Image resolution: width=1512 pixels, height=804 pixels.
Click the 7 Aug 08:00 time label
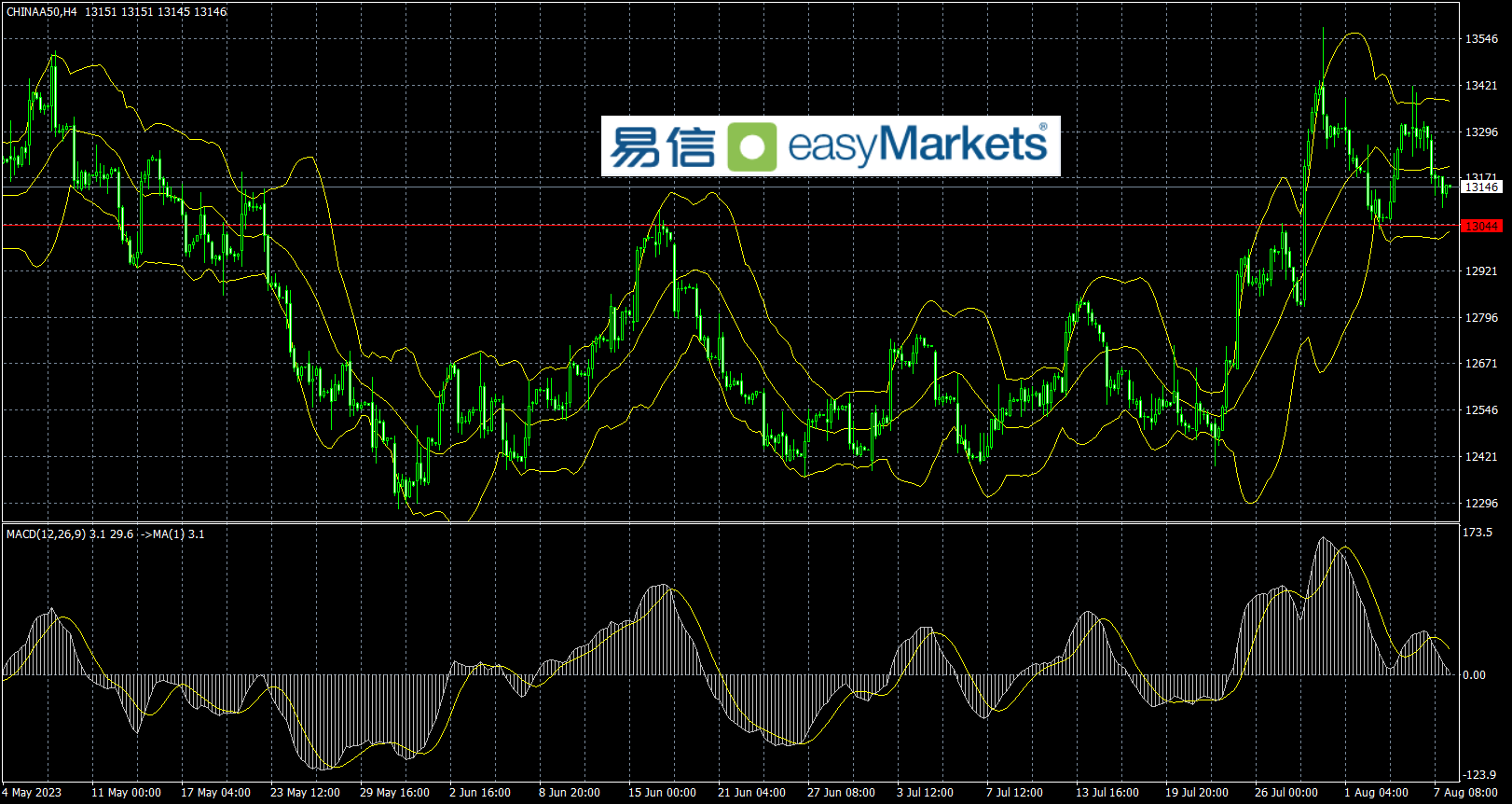[x=1465, y=793]
